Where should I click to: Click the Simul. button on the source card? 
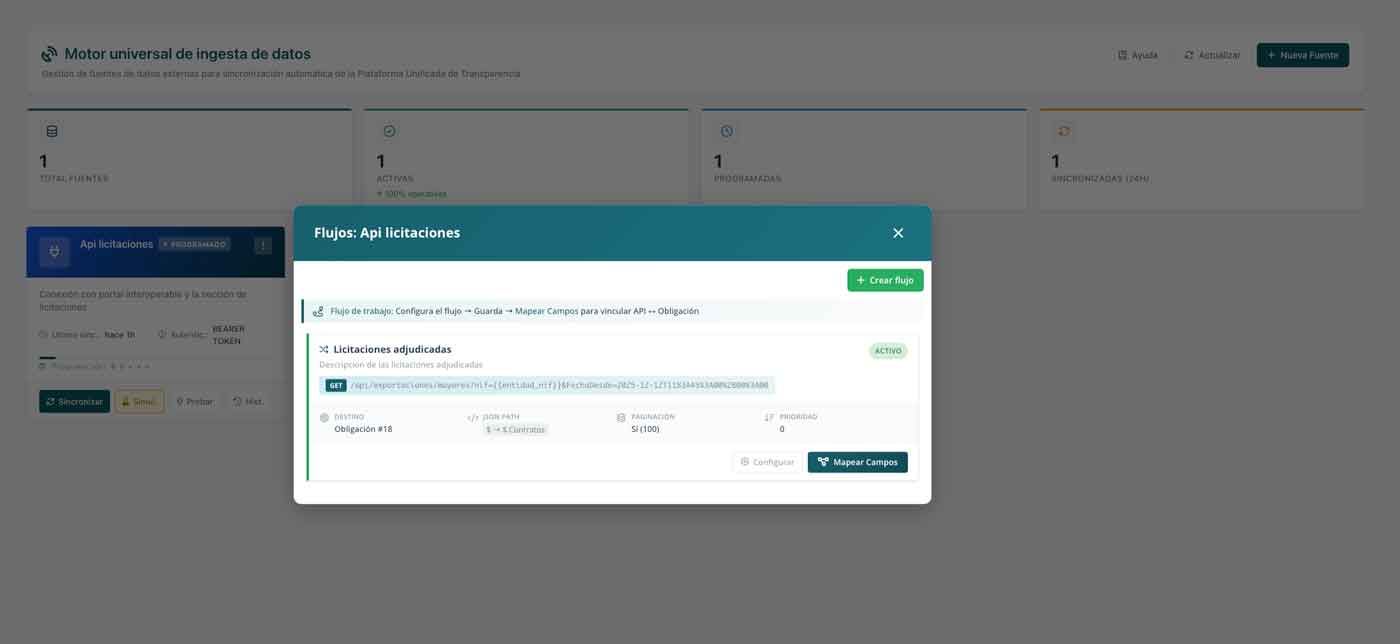(139, 401)
